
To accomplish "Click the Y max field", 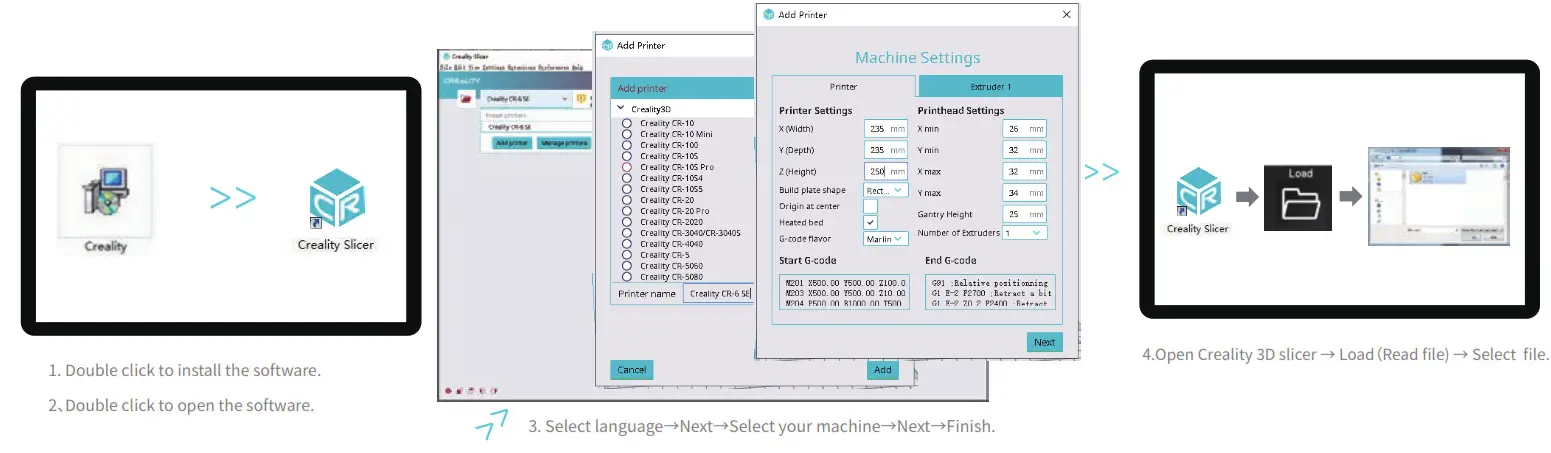I will coord(1025,193).
